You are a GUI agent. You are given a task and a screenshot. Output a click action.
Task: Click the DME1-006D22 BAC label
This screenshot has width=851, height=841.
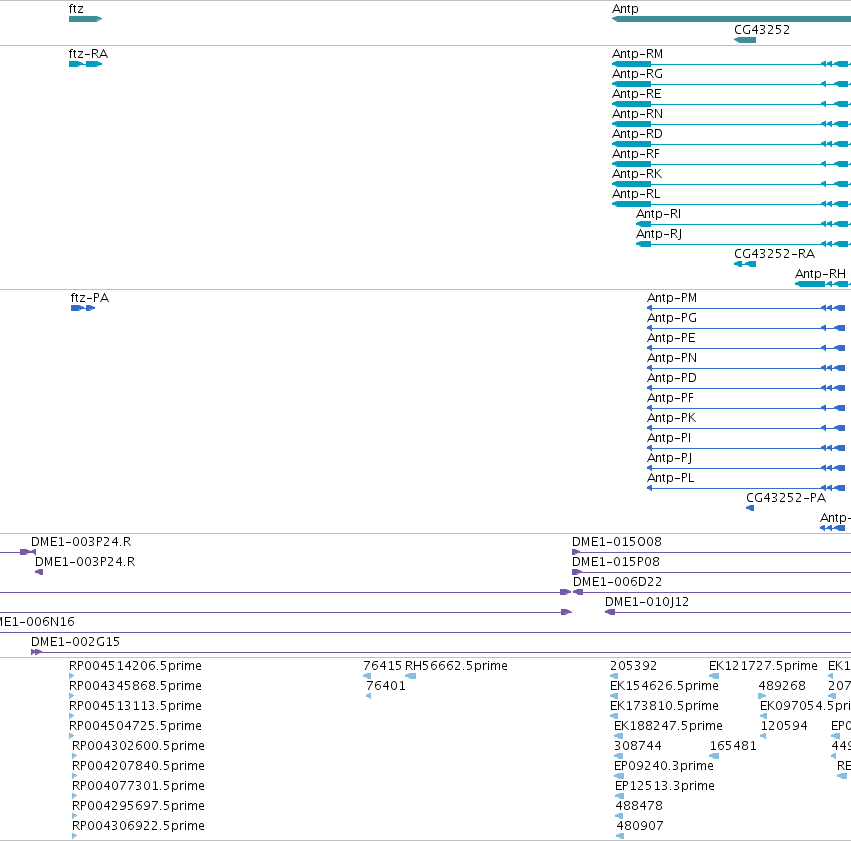tap(618, 582)
